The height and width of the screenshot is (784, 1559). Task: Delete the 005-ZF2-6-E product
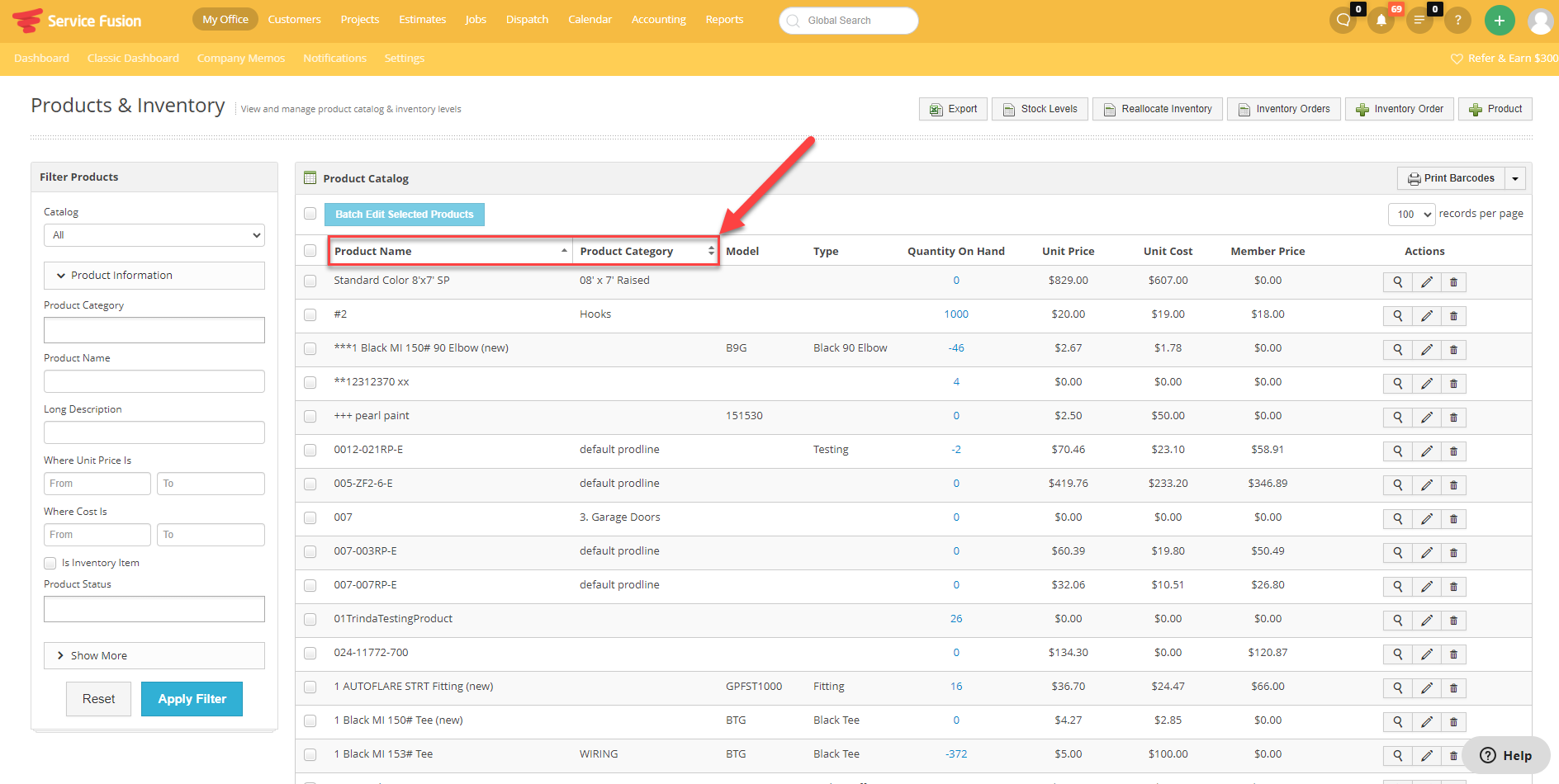pos(1453,485)
